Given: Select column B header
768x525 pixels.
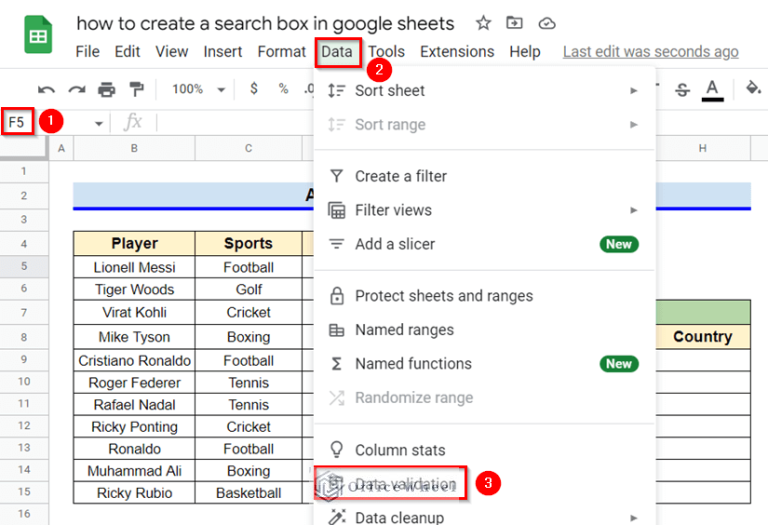Looking at the screenshot, I should (134, 148).
